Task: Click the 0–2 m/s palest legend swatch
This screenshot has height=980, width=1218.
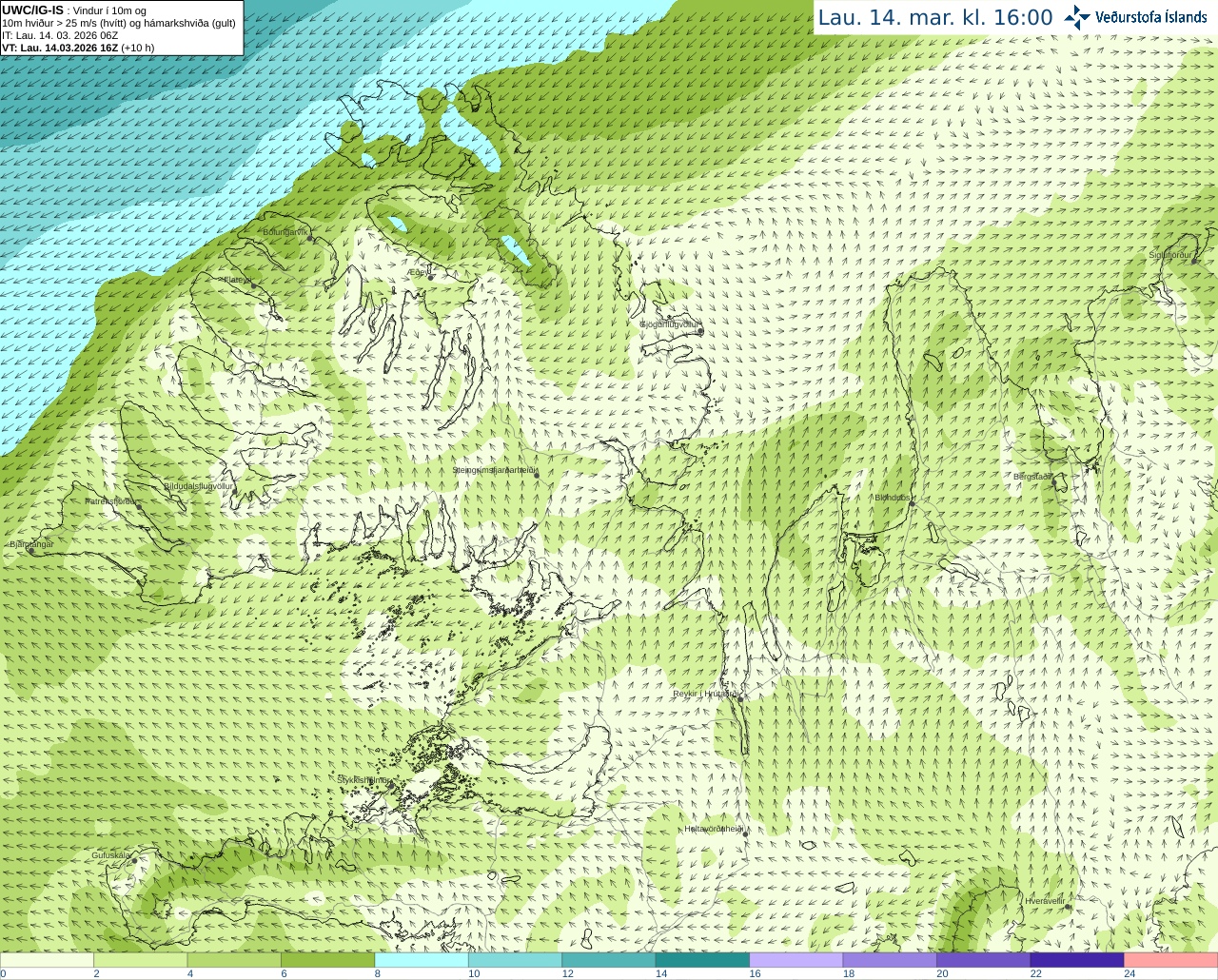Action: click(47, 960)
